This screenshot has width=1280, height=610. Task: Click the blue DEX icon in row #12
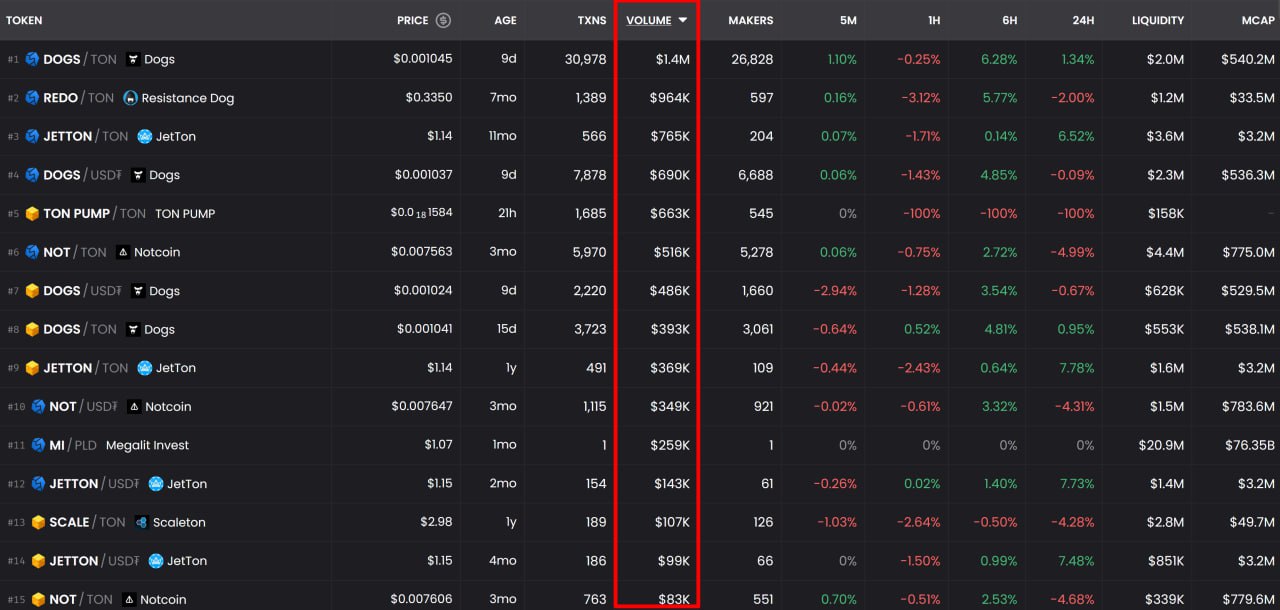(38, 484)
